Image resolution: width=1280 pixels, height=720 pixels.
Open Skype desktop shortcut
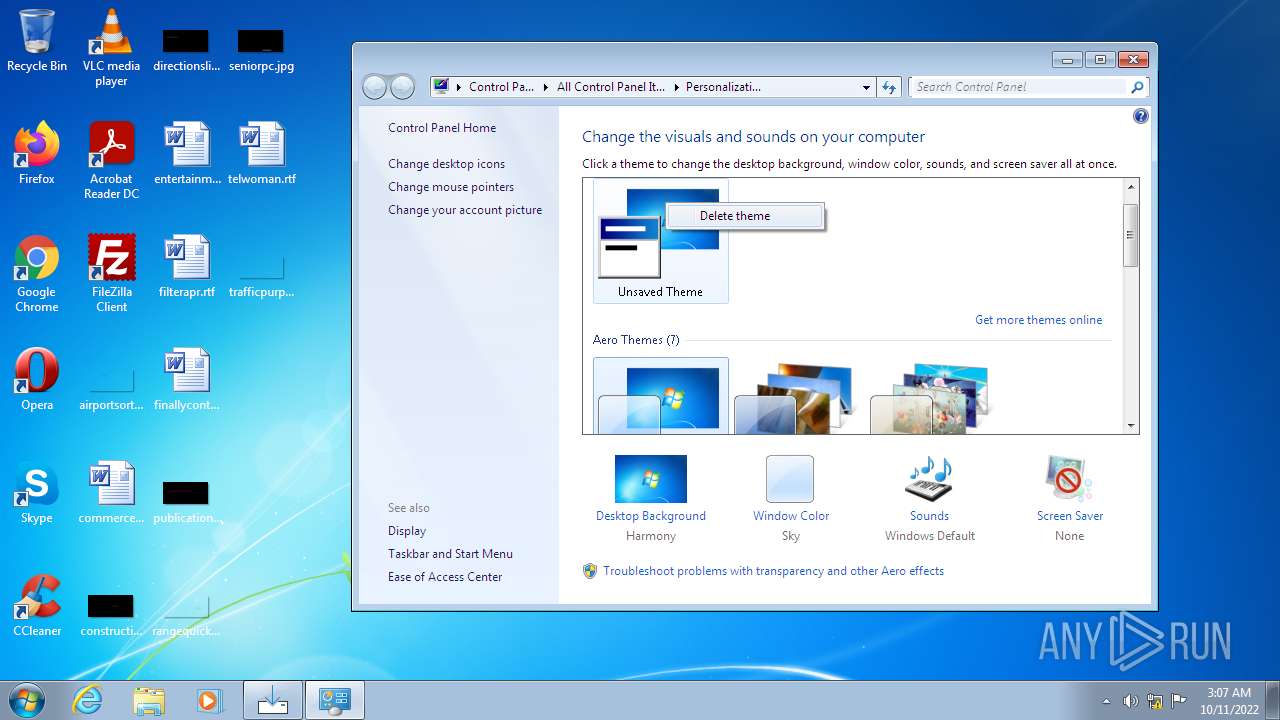(x=37, y=492)
